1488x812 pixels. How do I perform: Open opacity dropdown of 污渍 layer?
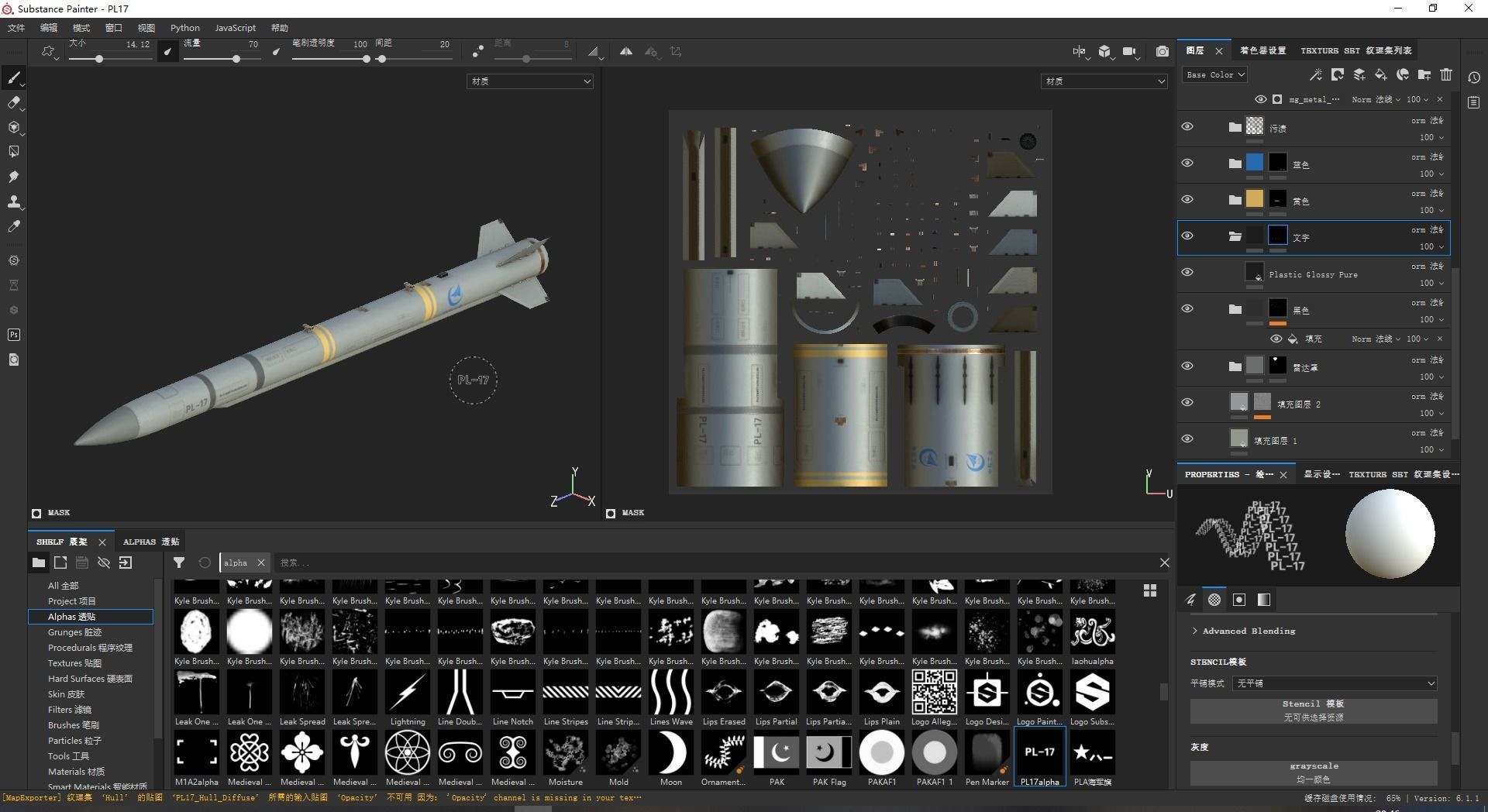(1431, 137)
